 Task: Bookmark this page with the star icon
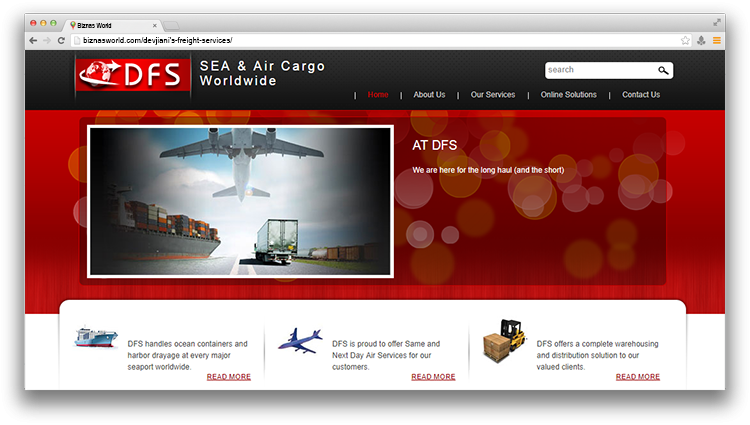click(685, 40)
